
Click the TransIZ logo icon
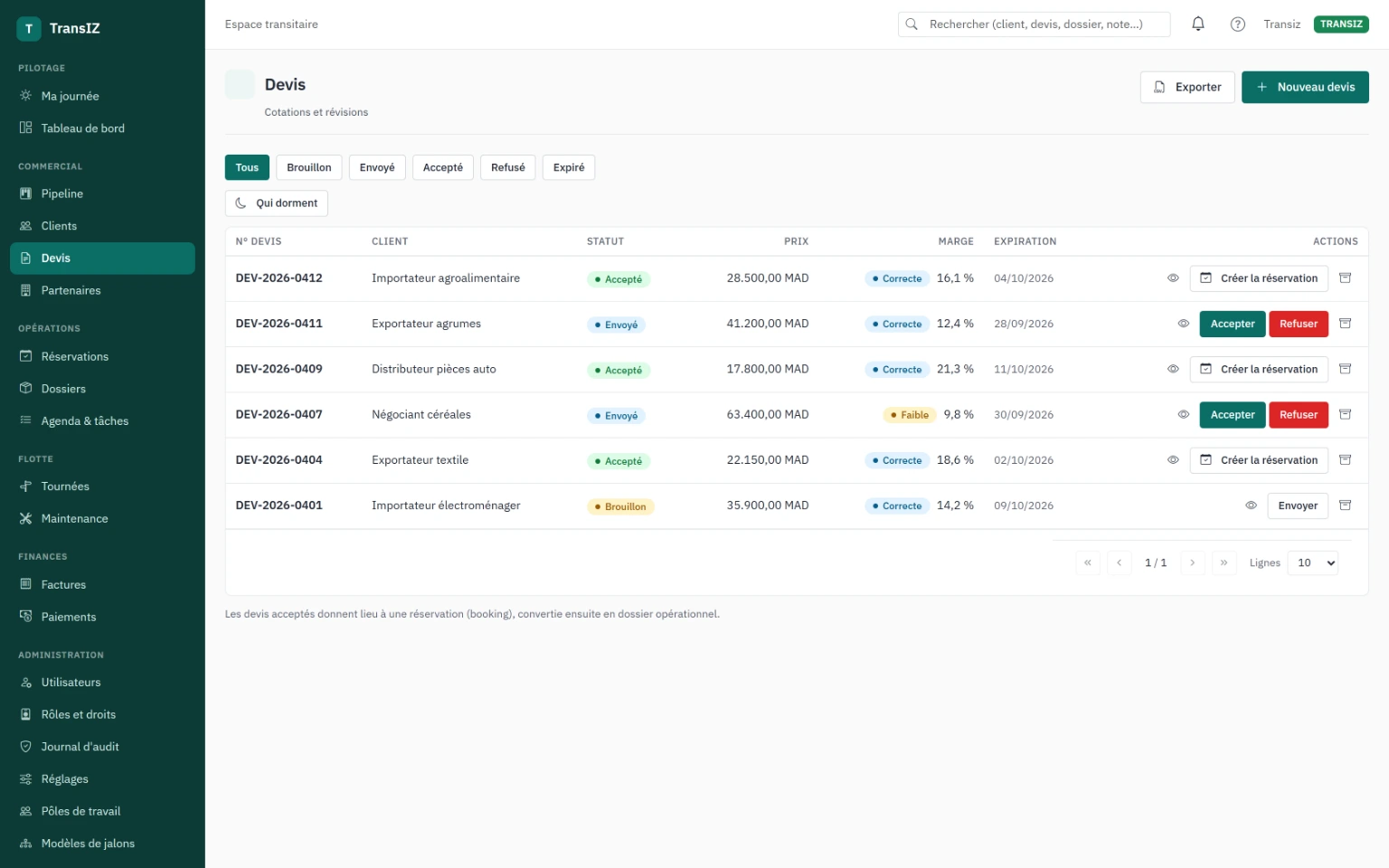pyautogui.click(x=29, y=29)
